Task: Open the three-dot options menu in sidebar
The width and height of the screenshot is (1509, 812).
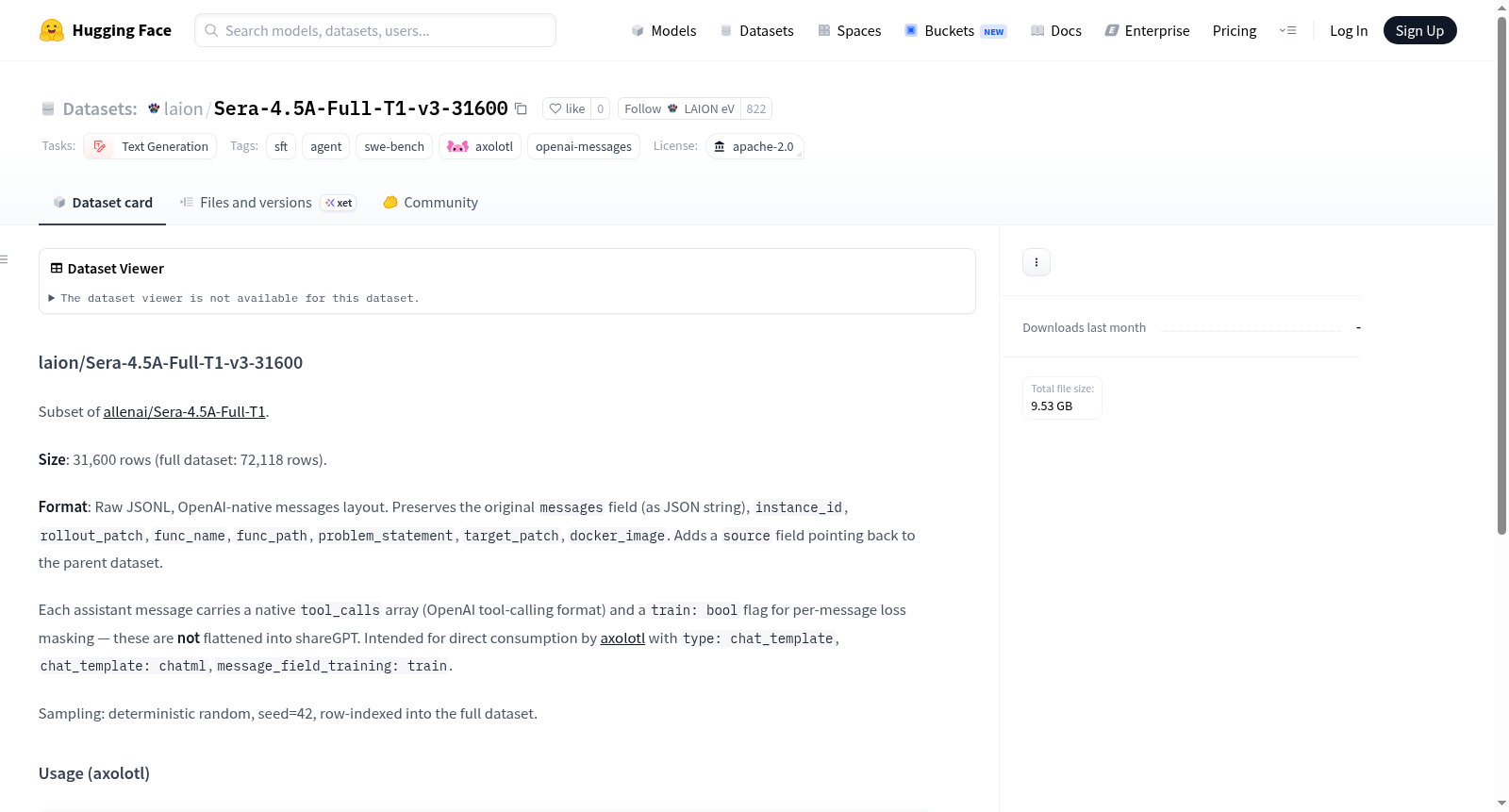Action: click(x=1036, y=262)
